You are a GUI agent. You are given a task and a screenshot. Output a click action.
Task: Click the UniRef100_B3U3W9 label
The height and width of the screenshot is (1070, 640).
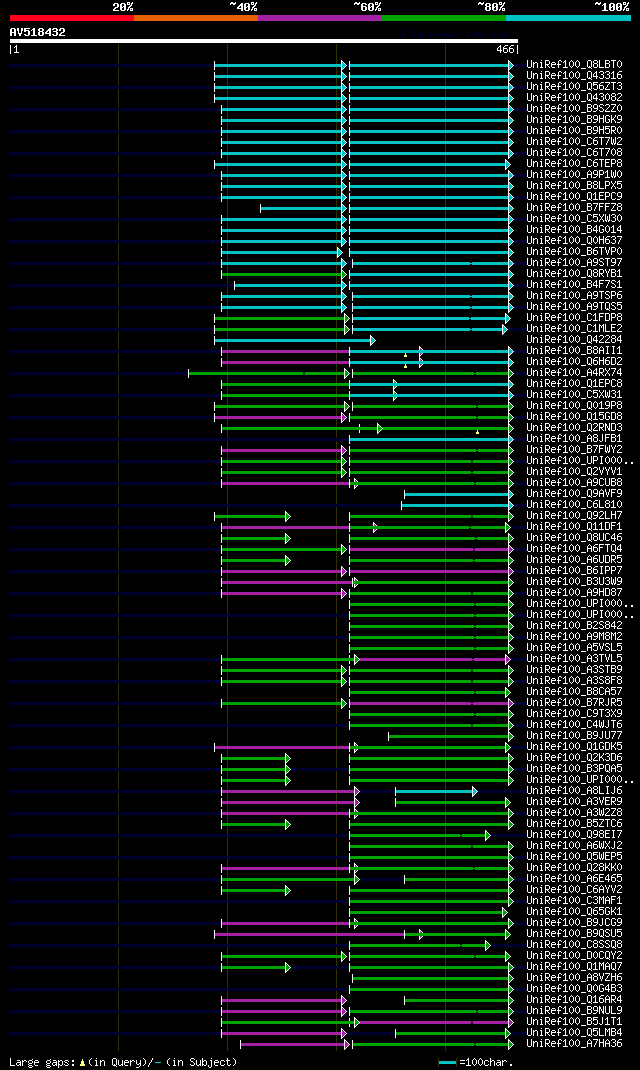(x=574, y=581)
